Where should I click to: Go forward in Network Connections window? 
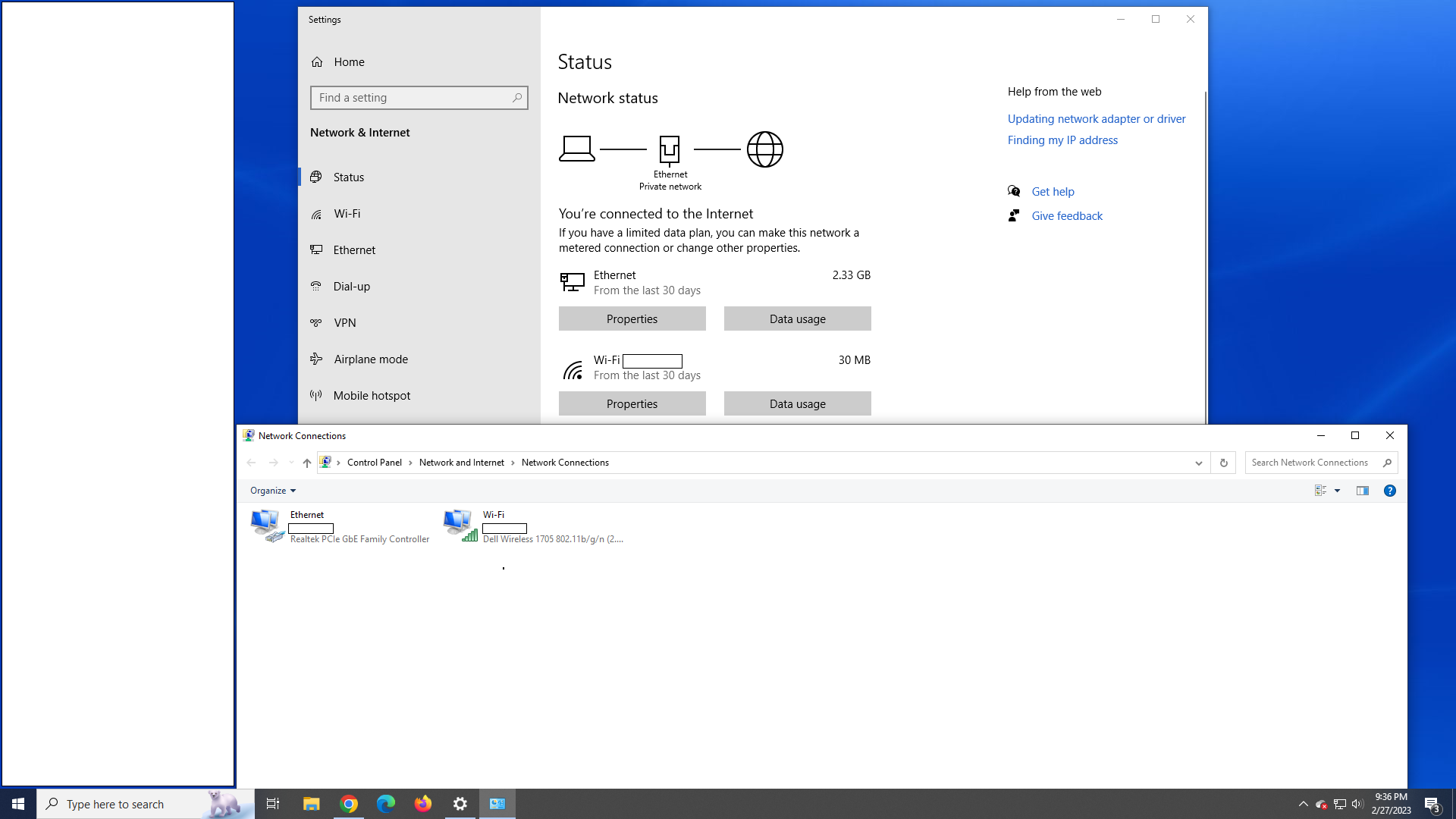[x=274, y=463]
